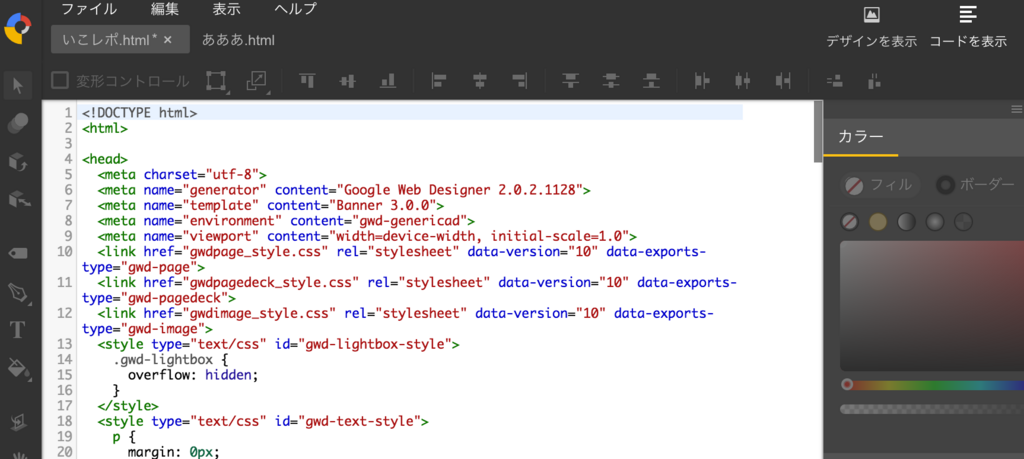Image resolution: width=1024 pixels, height=459 pixels.
Task: Click the bounding box transform icon
Action: (x=216, y=82)
